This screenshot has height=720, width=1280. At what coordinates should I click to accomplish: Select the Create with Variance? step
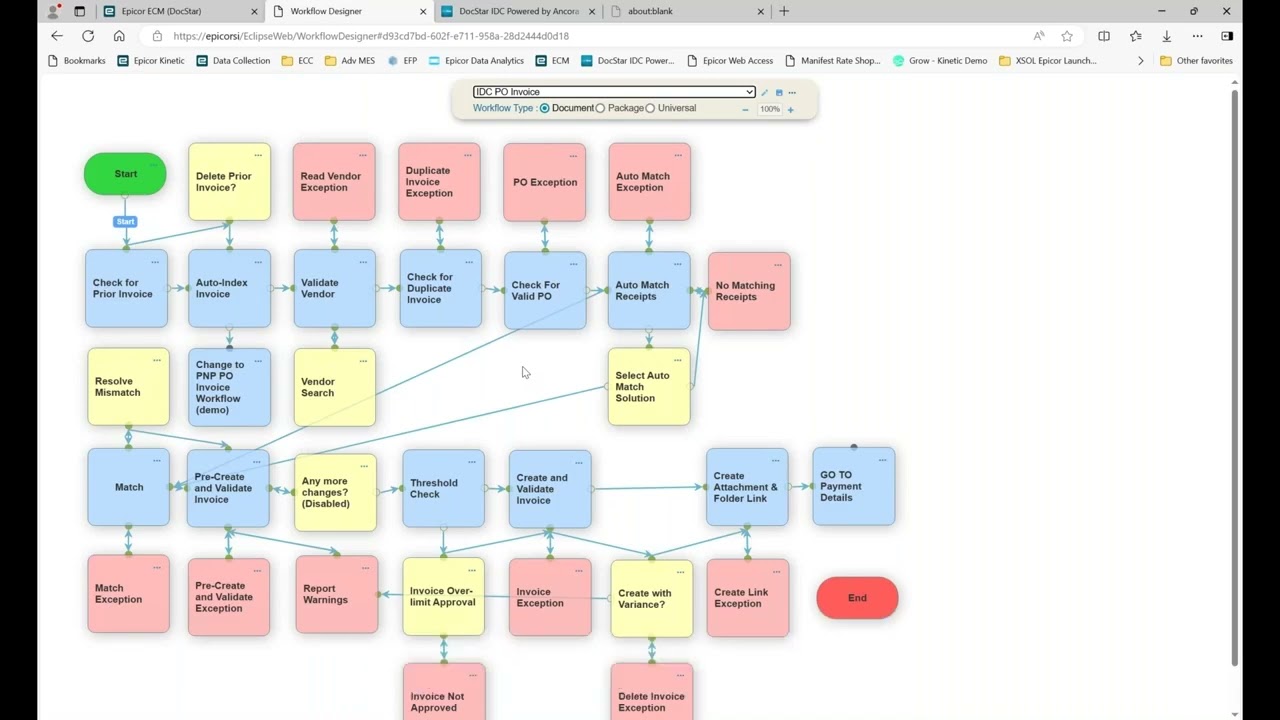[x=652, y=598]
